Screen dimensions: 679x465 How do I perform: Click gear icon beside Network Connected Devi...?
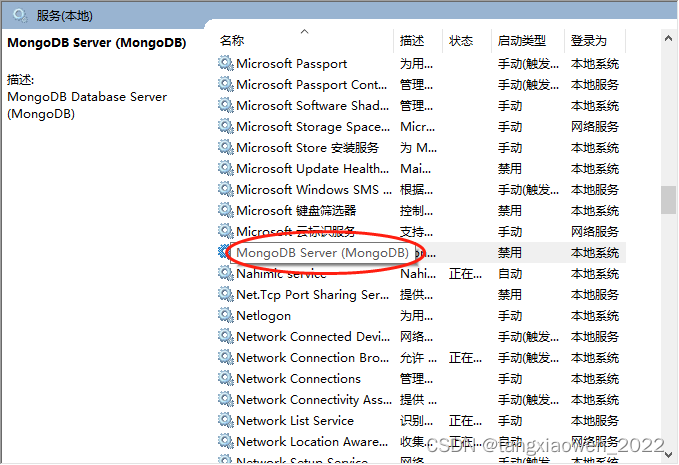pos(226,336)
